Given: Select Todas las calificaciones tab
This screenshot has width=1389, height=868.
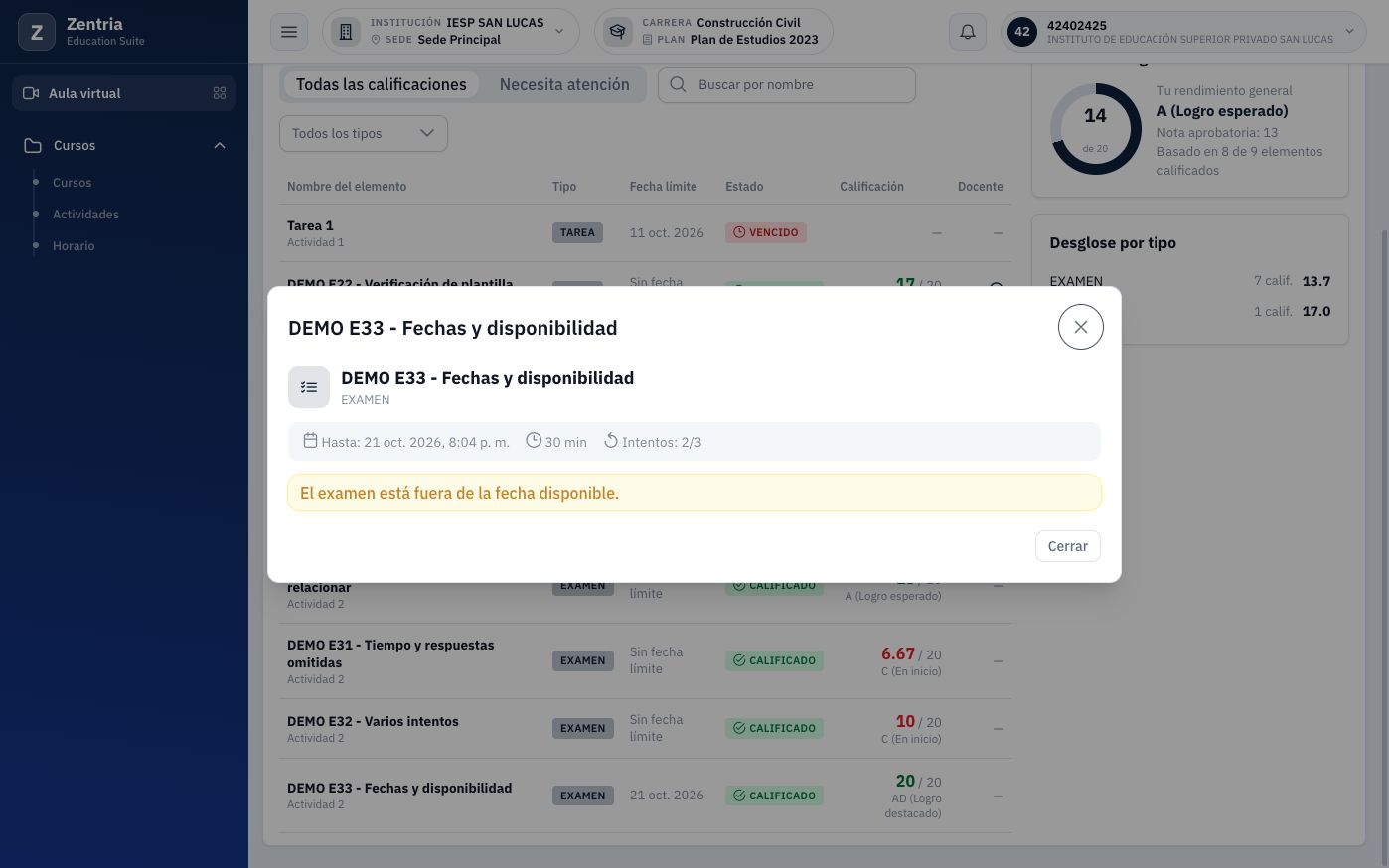Looking at the screenshot, I should [382, 85].
